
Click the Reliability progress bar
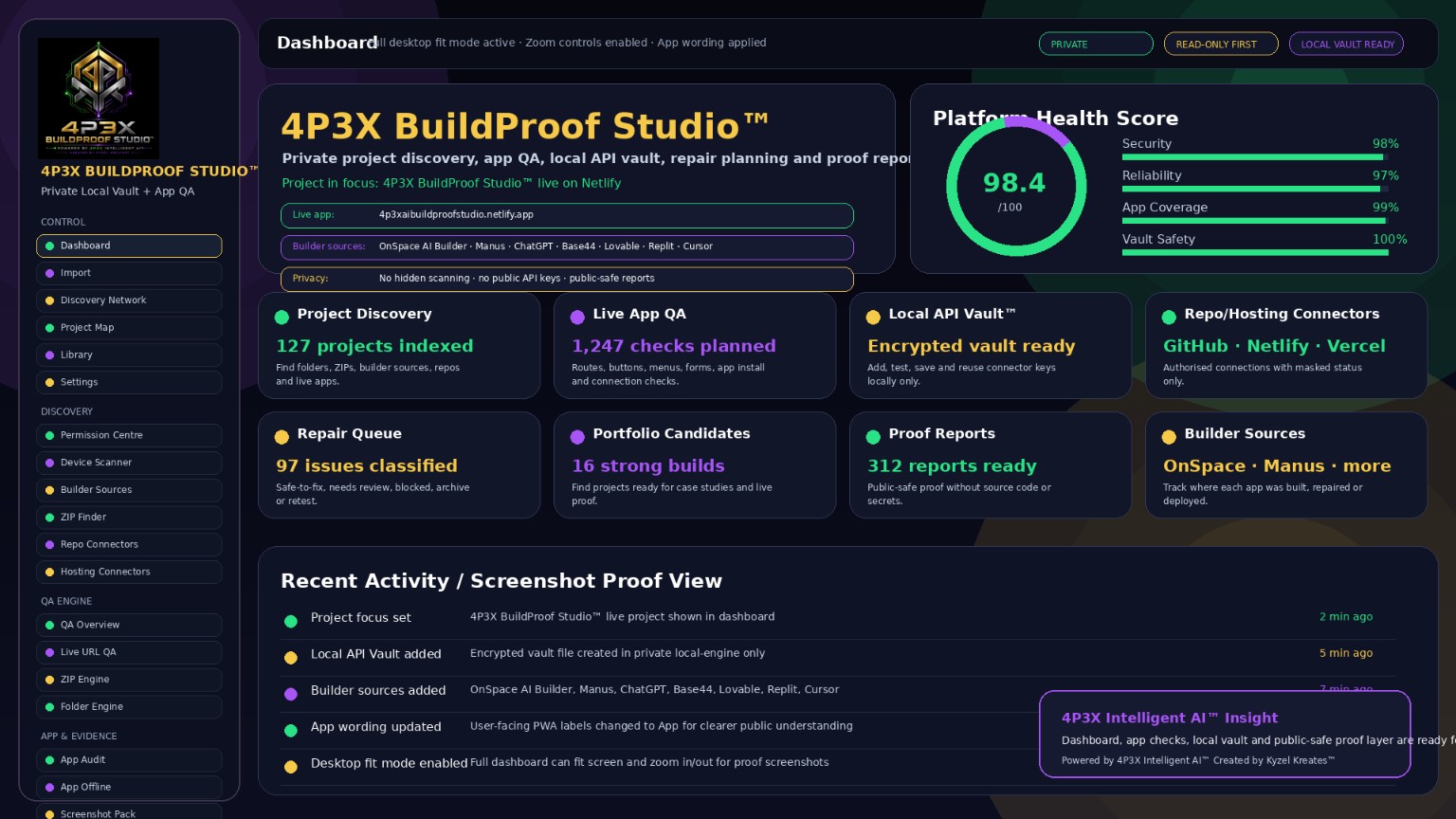[1256, 189]
